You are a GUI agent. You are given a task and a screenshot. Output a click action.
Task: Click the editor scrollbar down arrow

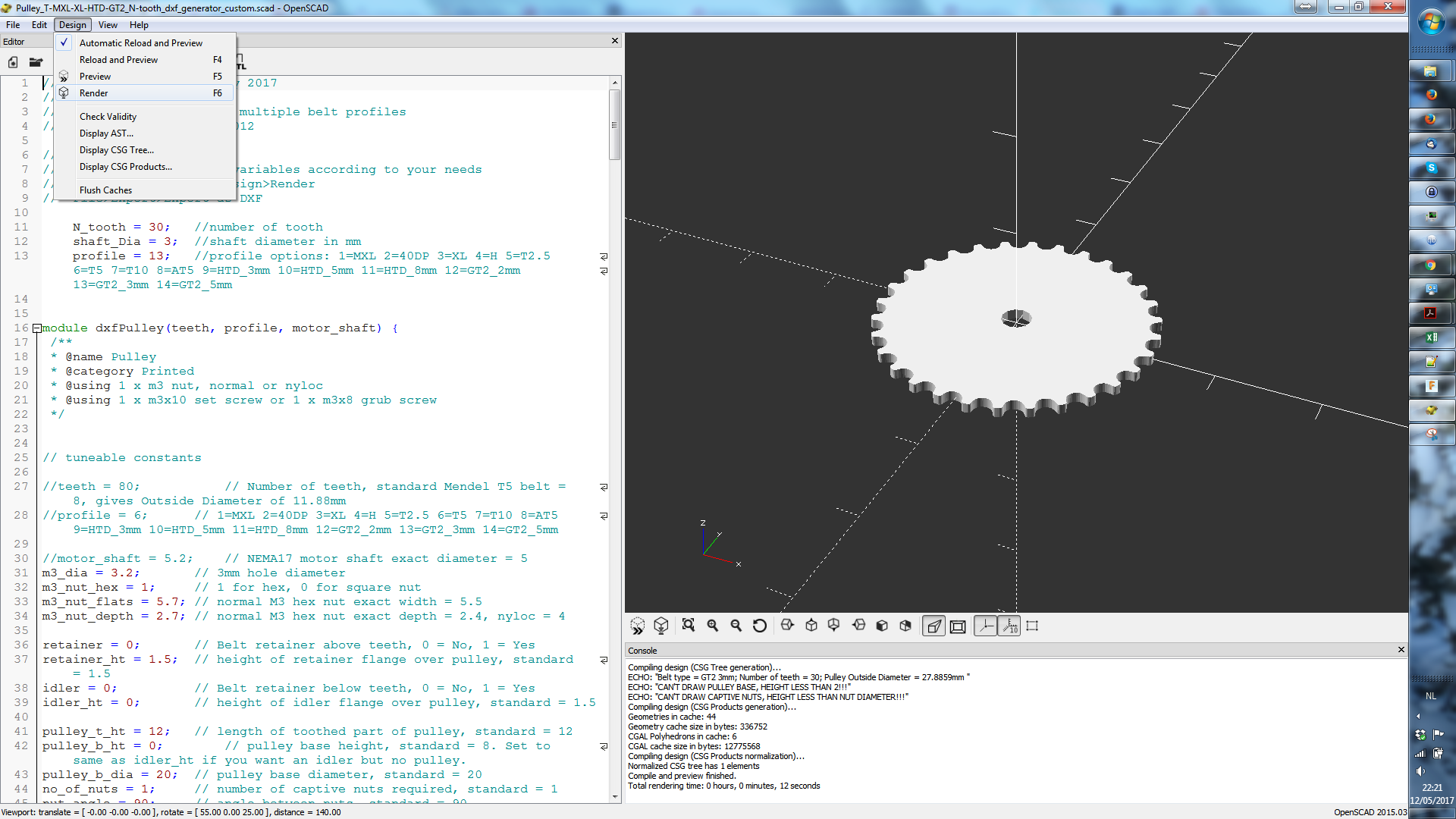click(x=614, y=796)
